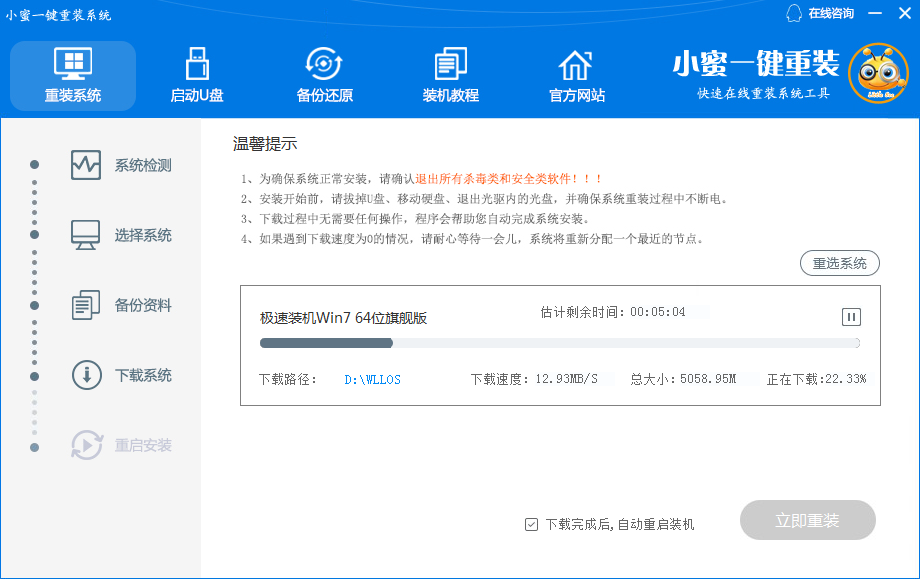Click the 下载系统 download icon
This screenshot has width=920, height=579.
tap(86, 375)
